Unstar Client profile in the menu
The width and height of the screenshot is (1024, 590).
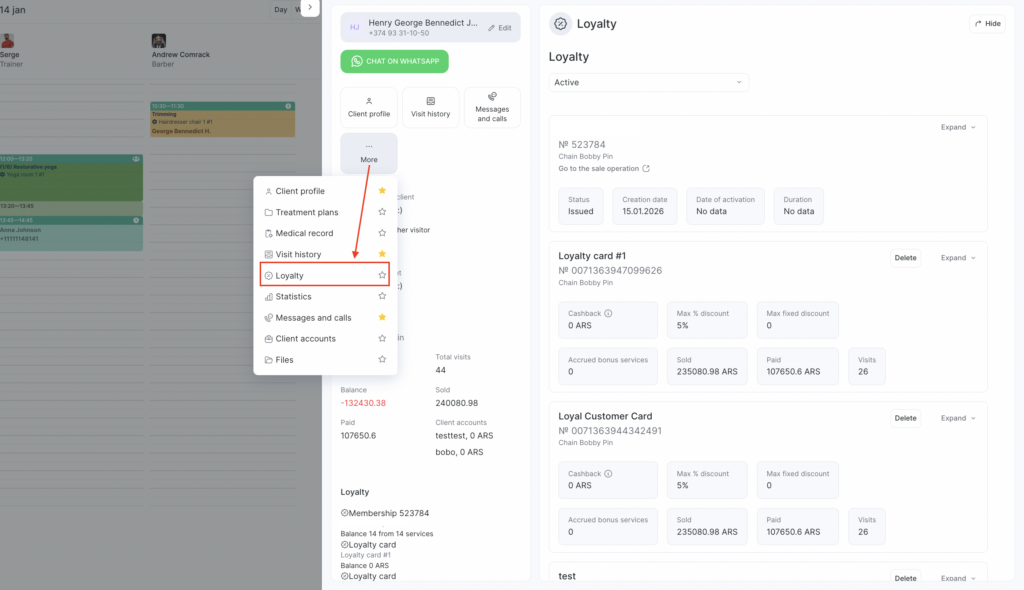coord(382,191)
